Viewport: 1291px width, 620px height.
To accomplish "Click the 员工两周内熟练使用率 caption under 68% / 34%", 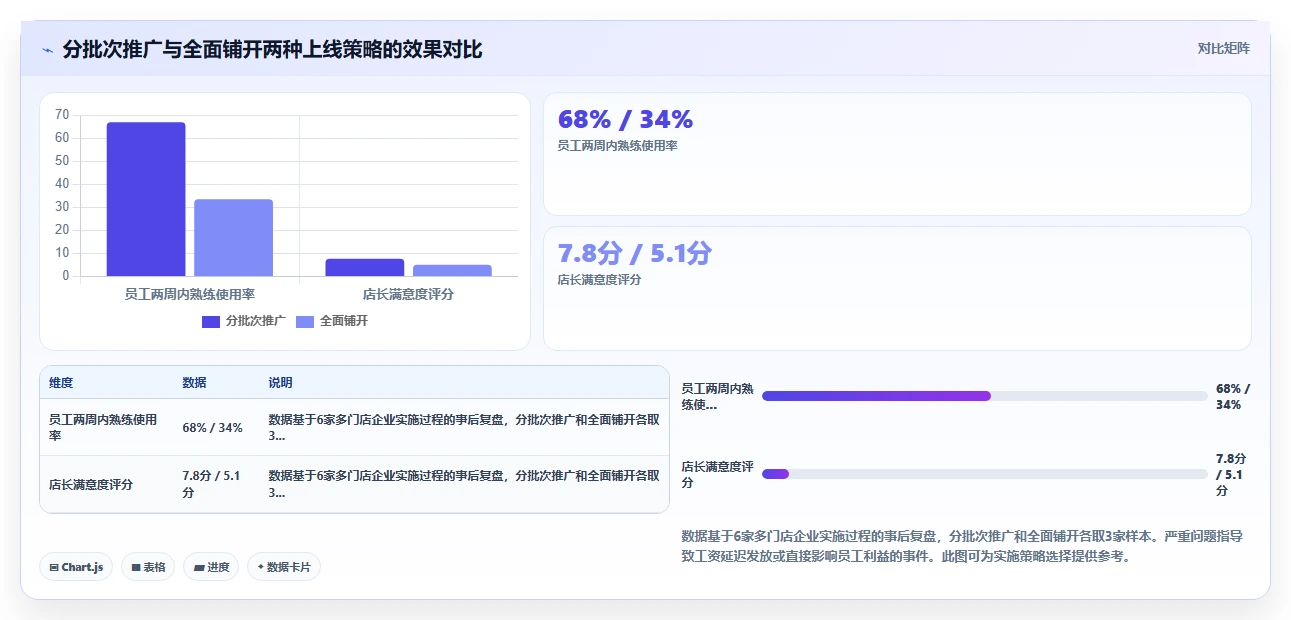I will coord(617,146).
